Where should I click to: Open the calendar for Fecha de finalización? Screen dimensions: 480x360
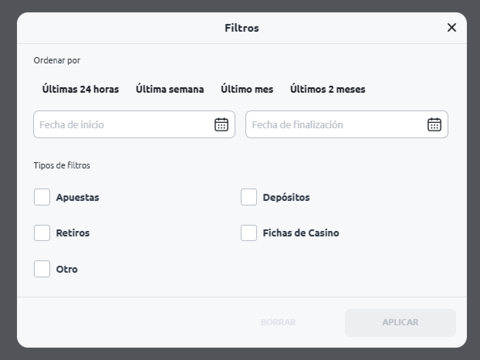point(434,124)
